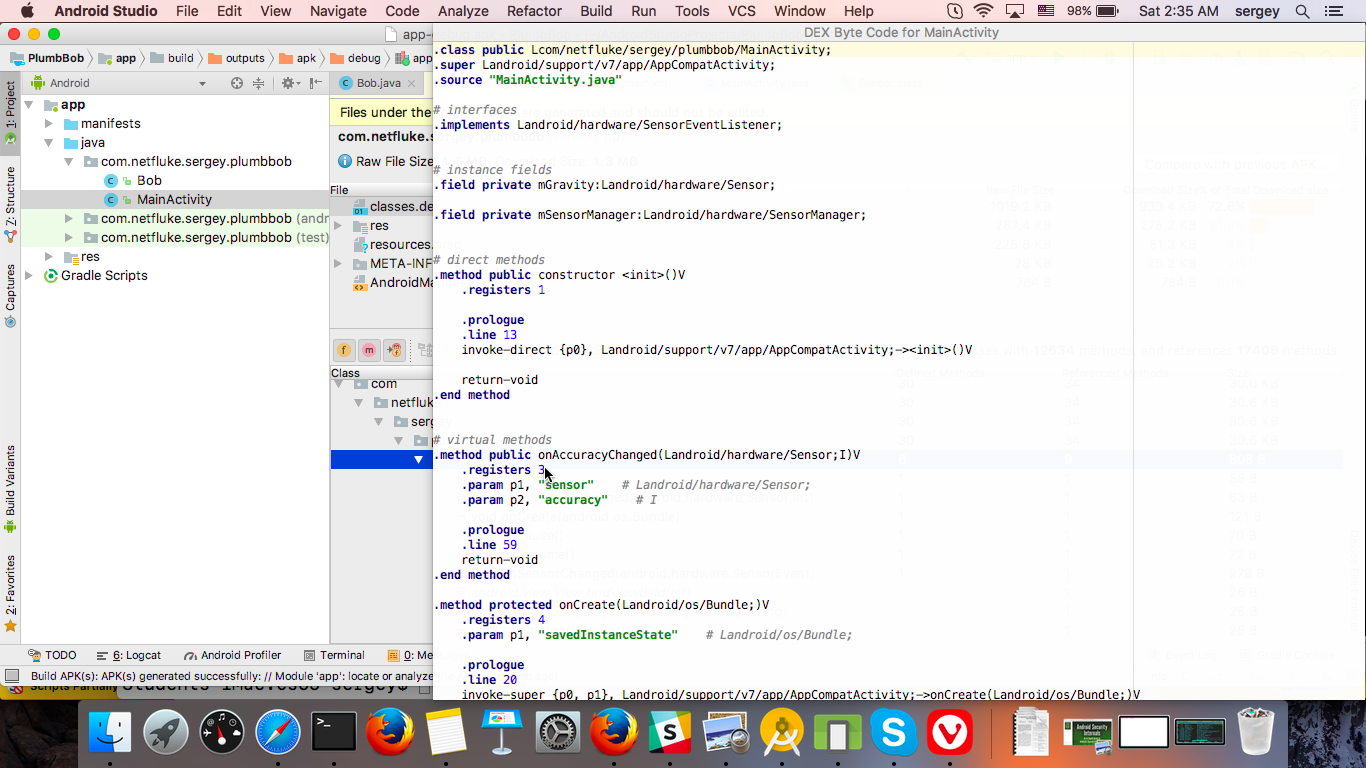Switch to the Bob.java editor tab
The width and height of the screenshot is (1366, 768).
[378, 83]
